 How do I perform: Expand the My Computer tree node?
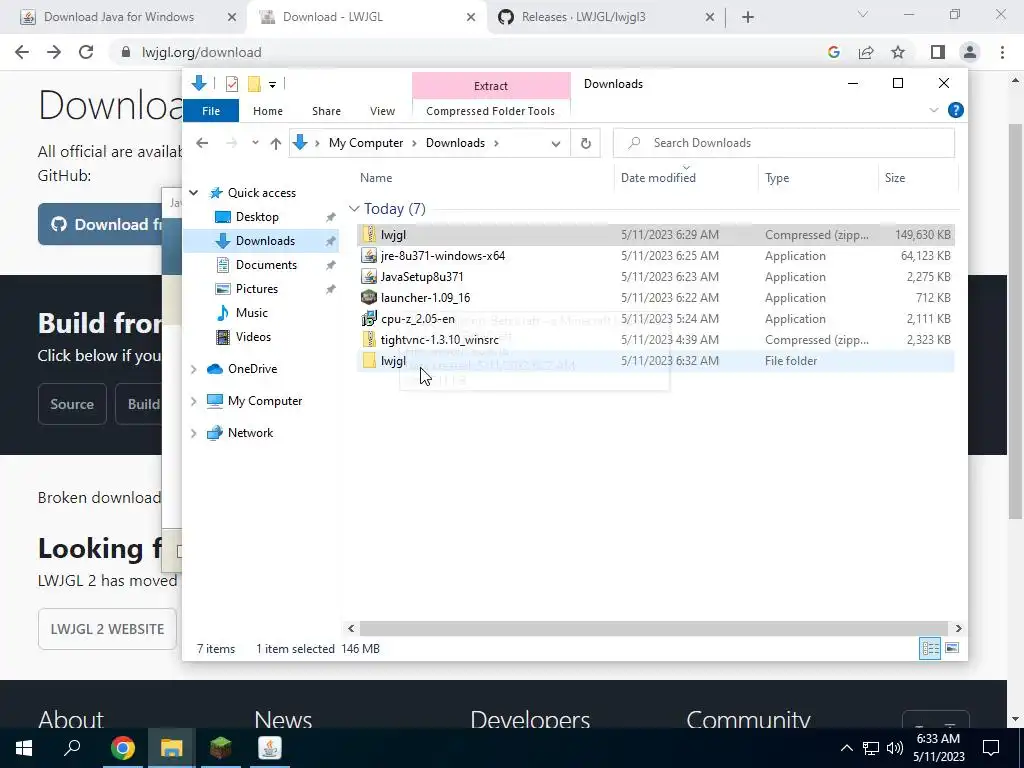pyautogui.click(x=194, y=401)
